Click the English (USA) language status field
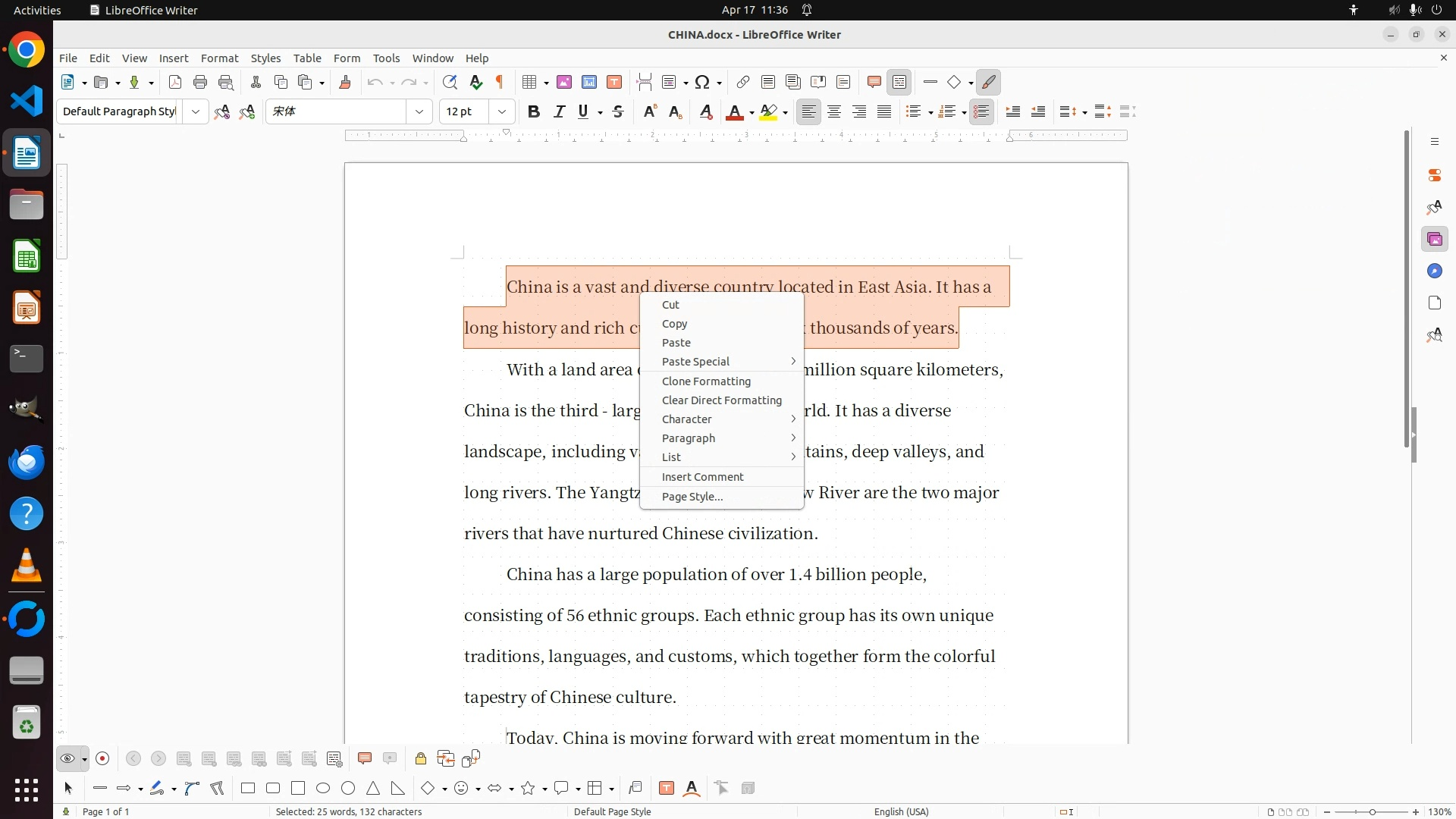Screen dimensions: 1456x819 click(x=901, y=812)
